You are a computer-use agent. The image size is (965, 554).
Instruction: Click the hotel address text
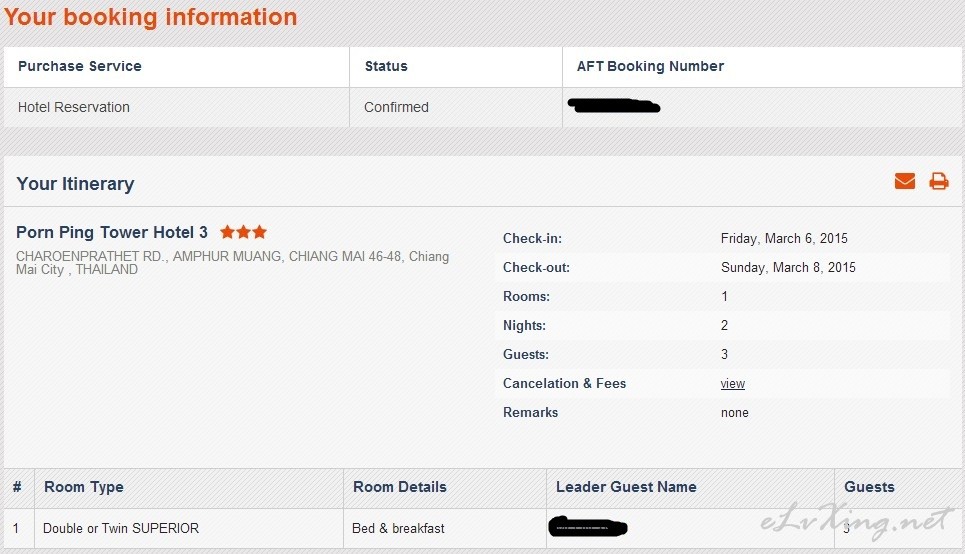(x=233, y=263)
